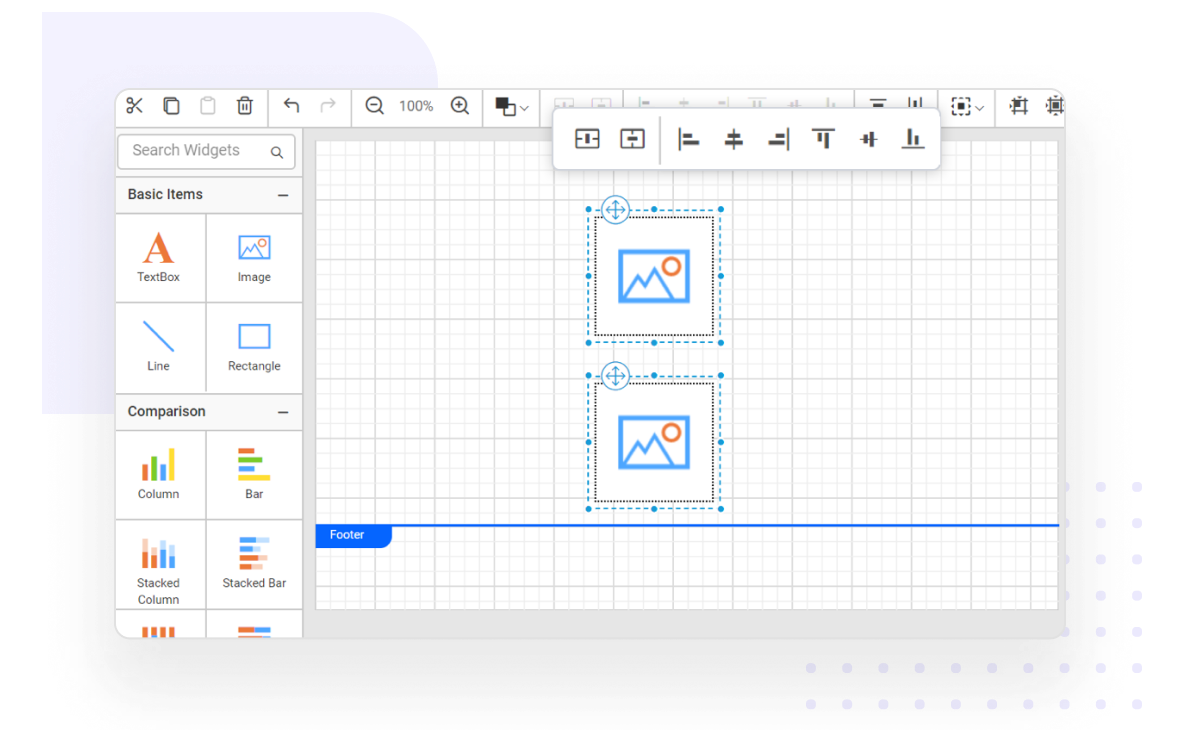Undo the last action
1180x730 pixels.
pyautogui.click(x=291, y=105)
